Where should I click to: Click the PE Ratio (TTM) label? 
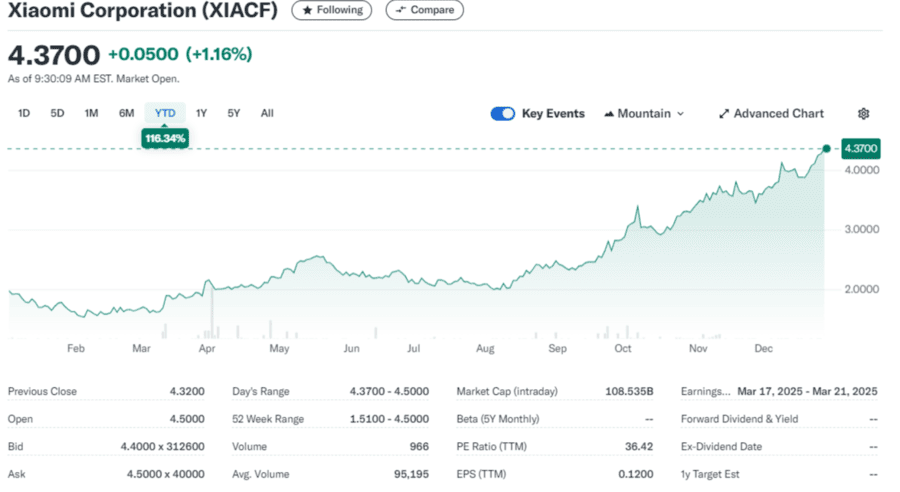tap(491, 447)
